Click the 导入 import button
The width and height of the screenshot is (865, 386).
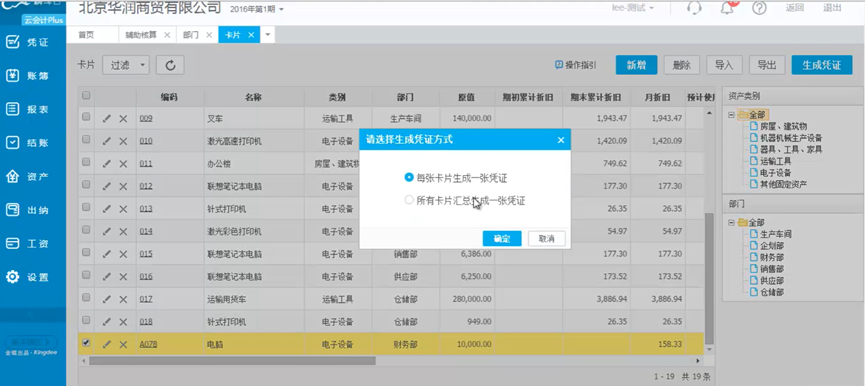click(724, 65)
